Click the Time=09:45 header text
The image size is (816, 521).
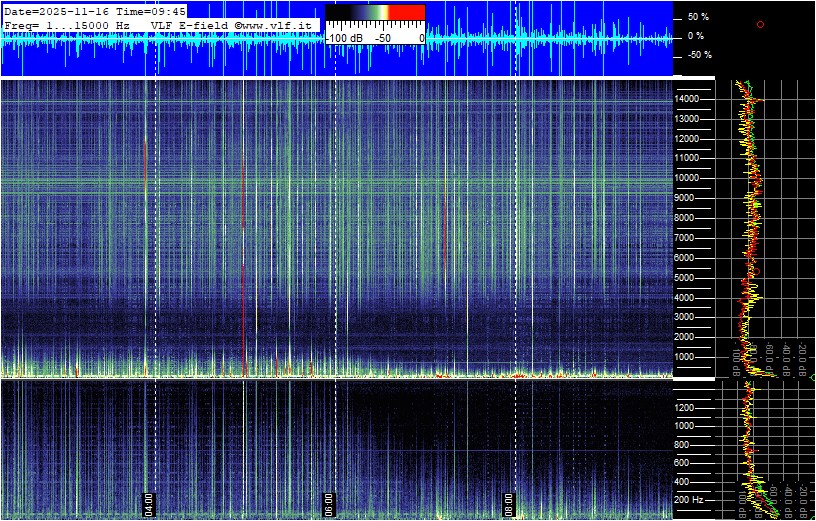[x=154, y=11]
